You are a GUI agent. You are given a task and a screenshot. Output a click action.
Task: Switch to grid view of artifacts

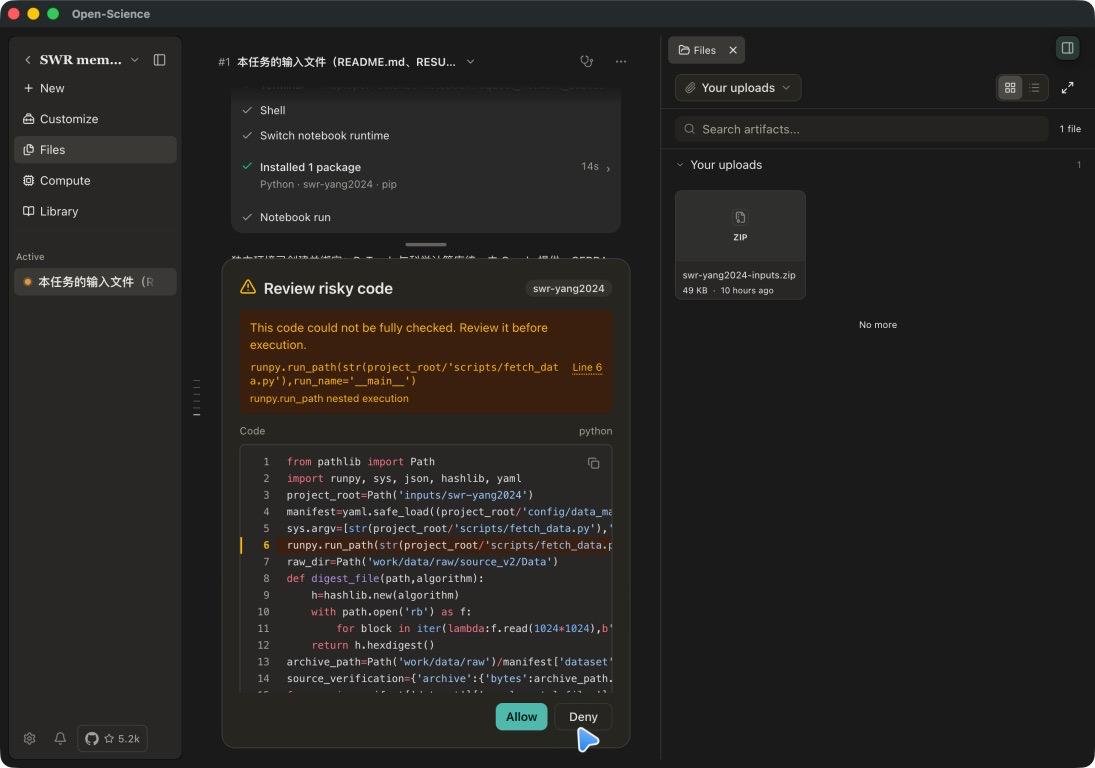[1010, 88]
